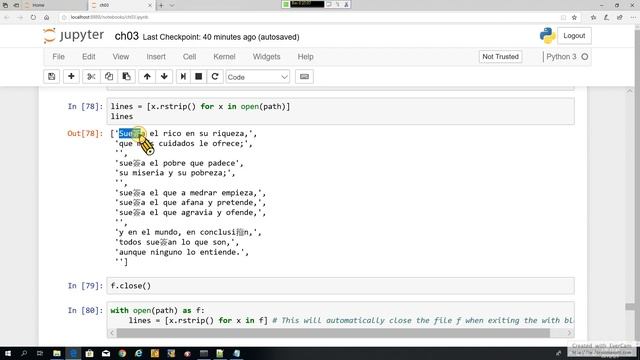Click the kernel idle indicator circle

tap(585, 57)
